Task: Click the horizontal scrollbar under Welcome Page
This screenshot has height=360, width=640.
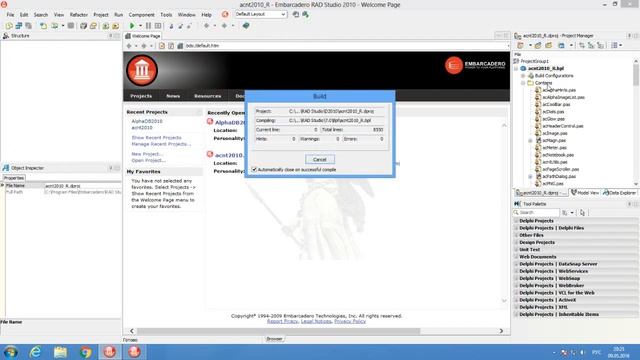Action: click(278, 331)
